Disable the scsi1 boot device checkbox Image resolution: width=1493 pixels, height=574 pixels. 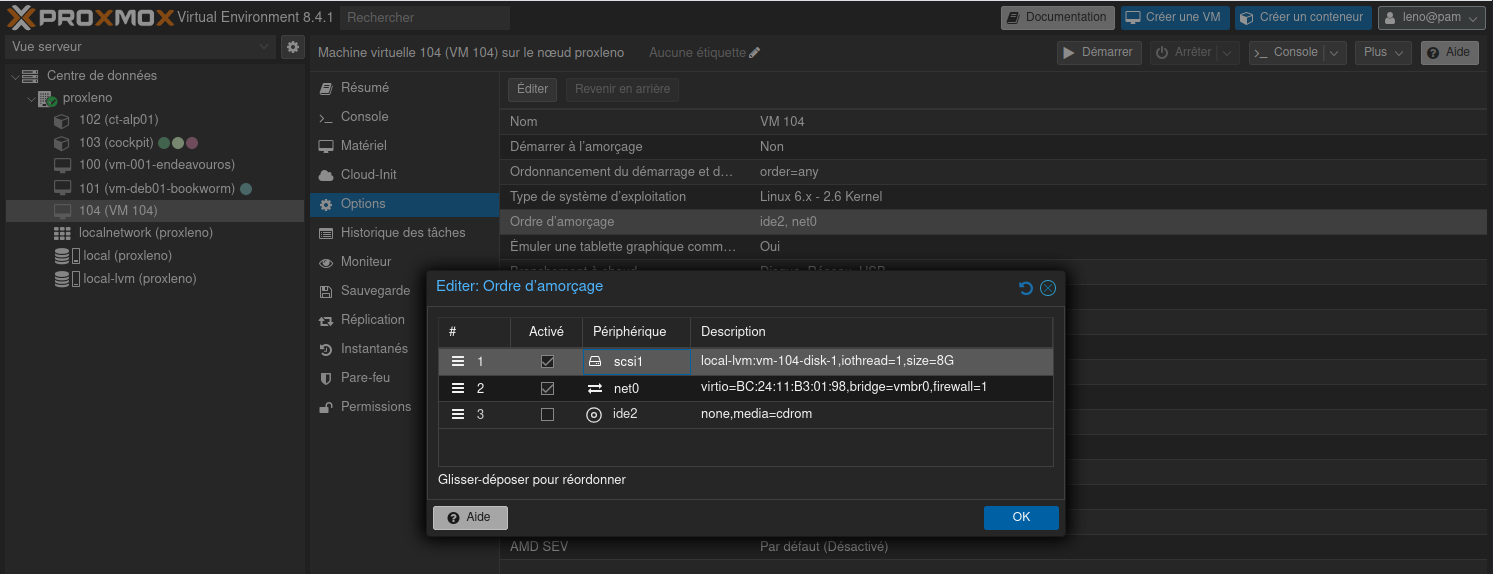point(547,361)
